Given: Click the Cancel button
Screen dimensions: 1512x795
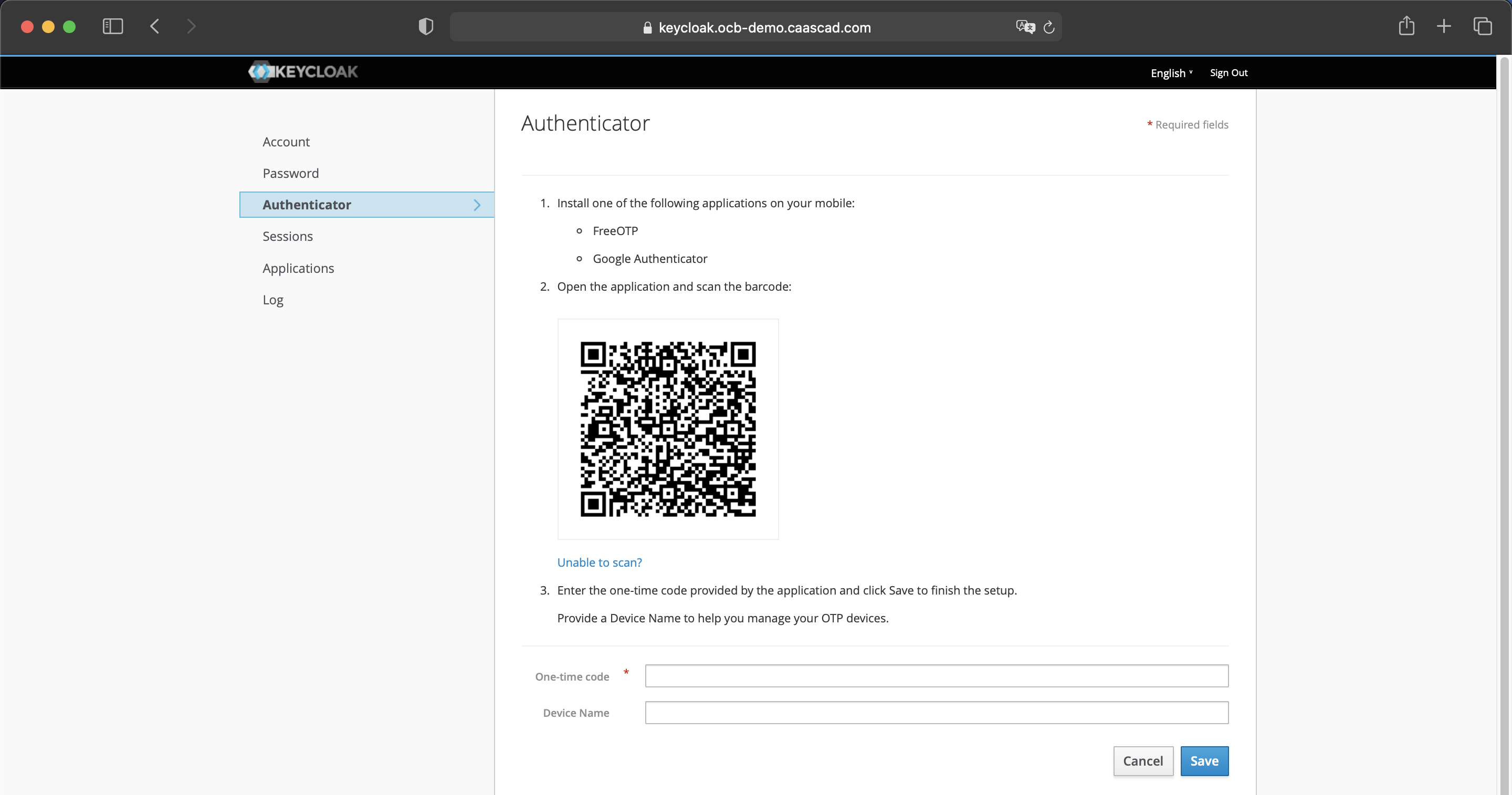Looking at the screenshot, I should pos(1143,761).
